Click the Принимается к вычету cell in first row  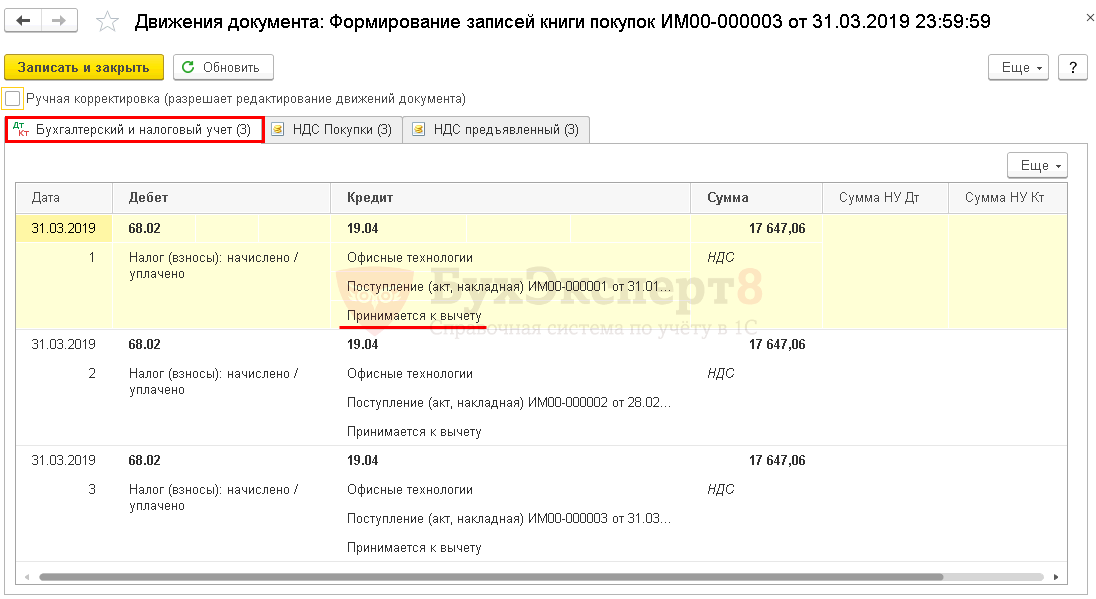pyautogui.click(x=414, y=316)
